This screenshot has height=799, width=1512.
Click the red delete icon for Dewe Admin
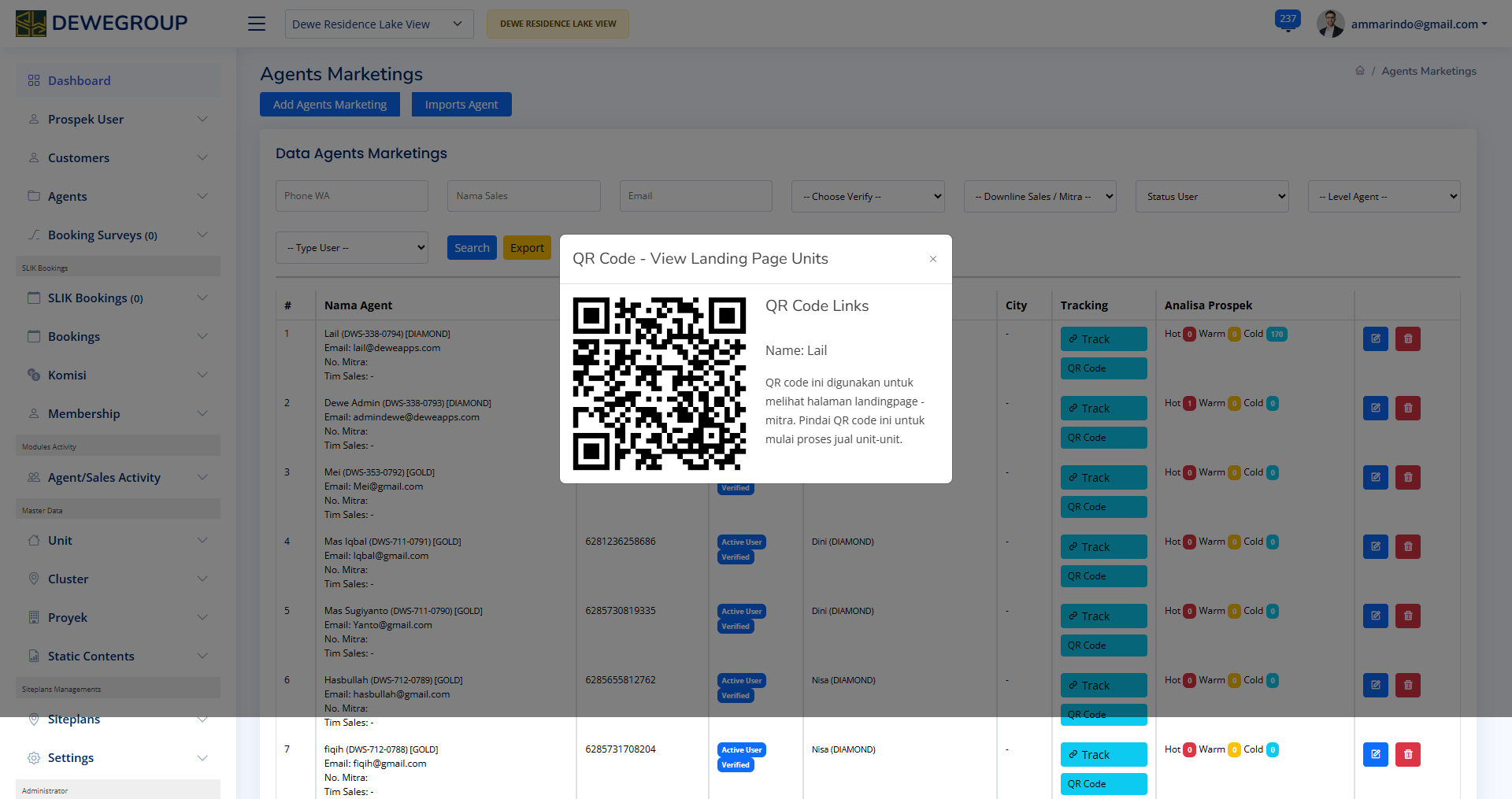click(x=1407, y=408)
